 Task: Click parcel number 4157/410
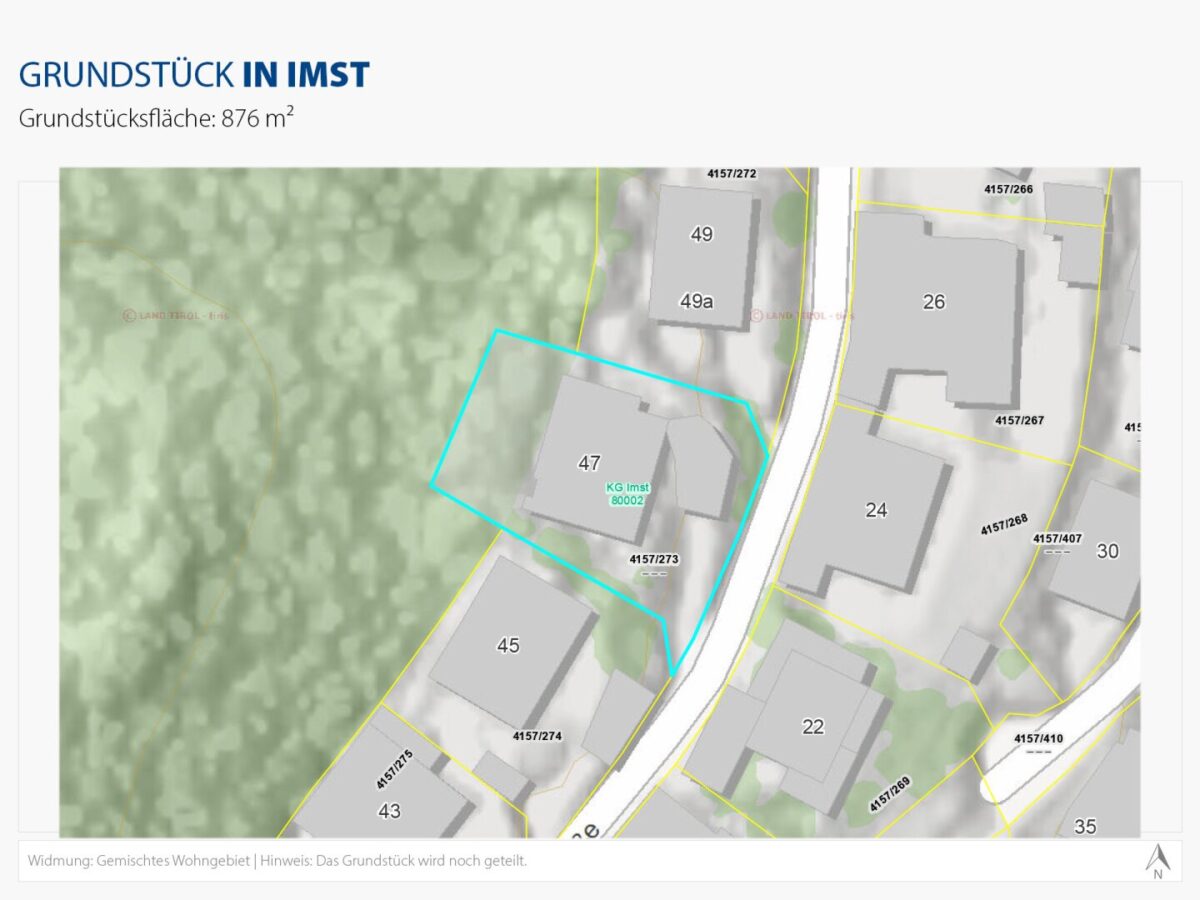(x=1039, y=739)
